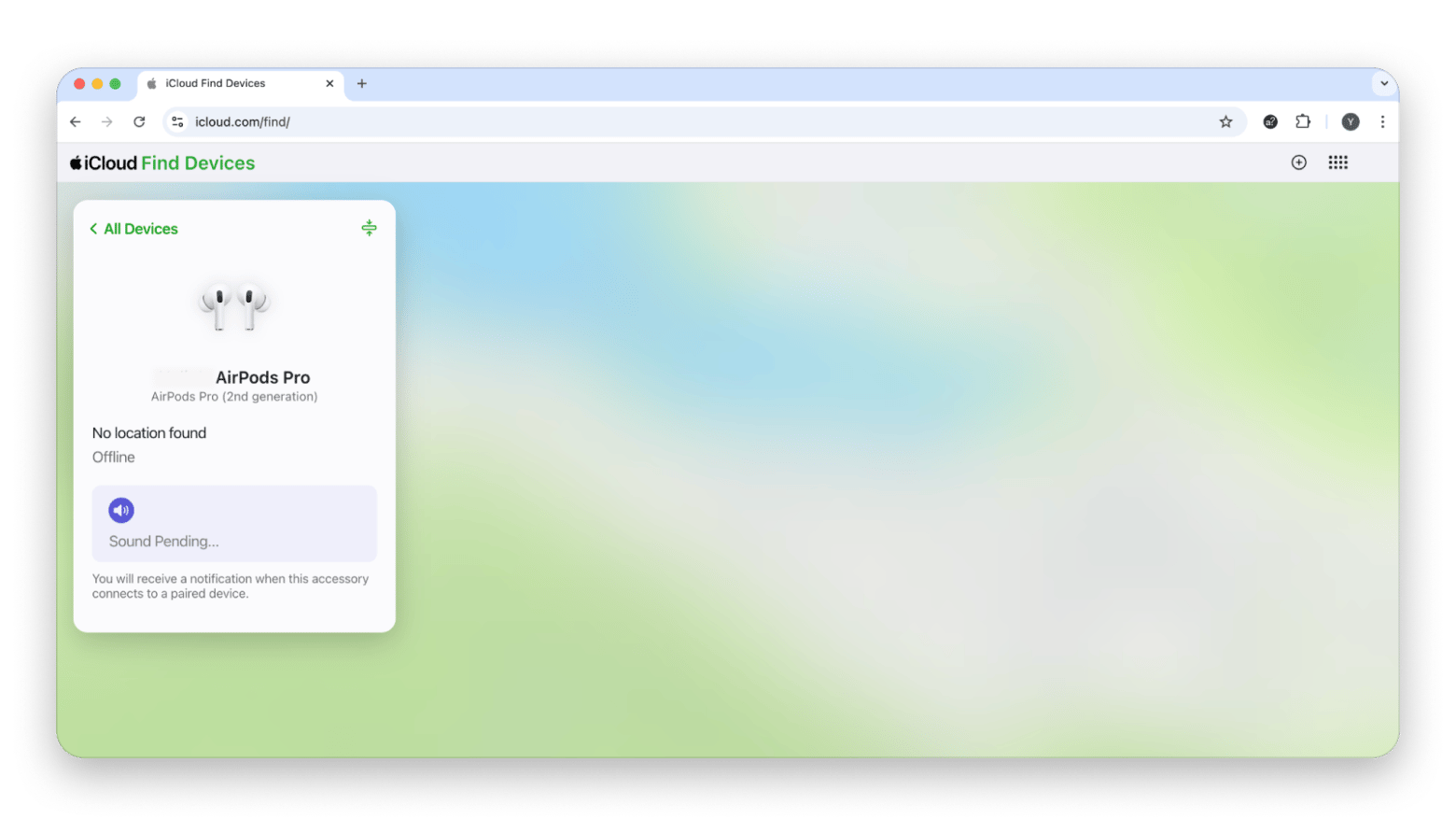Click the Sound Pending button

(x=234, y=524)
